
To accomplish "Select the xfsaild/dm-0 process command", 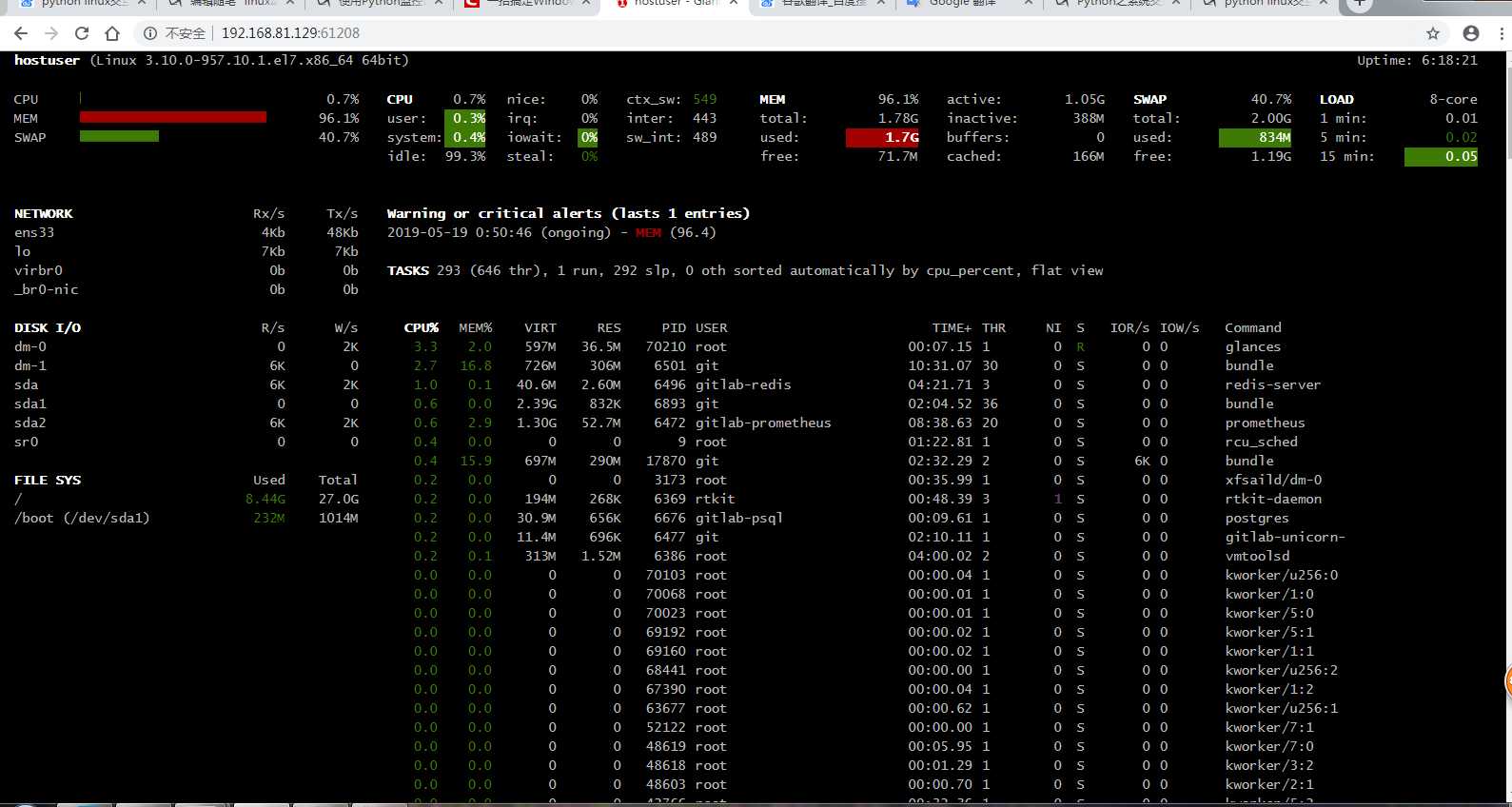I will (x=1273, y=480).
